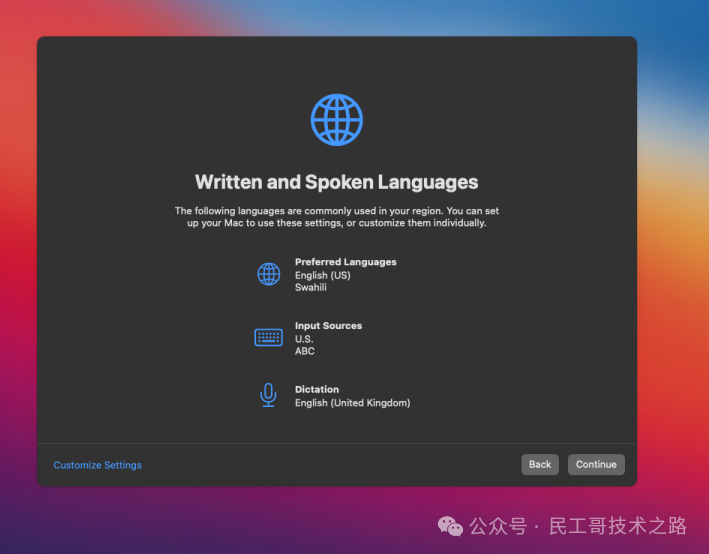Click the large globe icon at top
The width and height of the screenshot is (709, 554).
click(337, 120)
